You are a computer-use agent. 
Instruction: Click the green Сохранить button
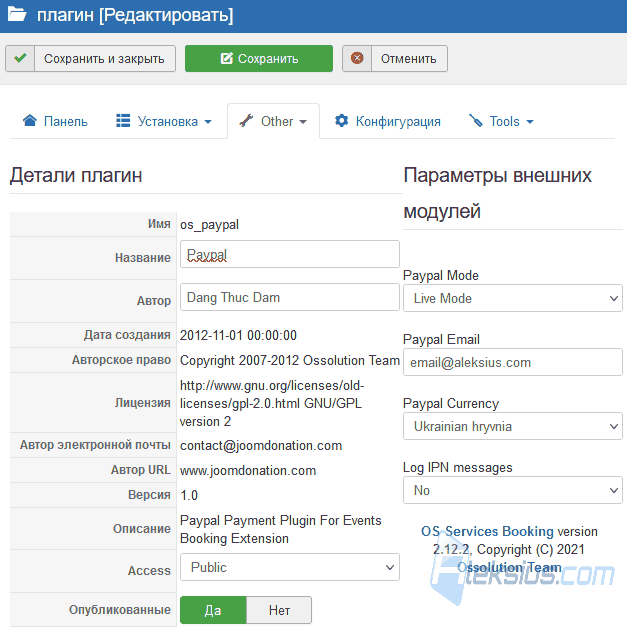[x=259, y=58]
